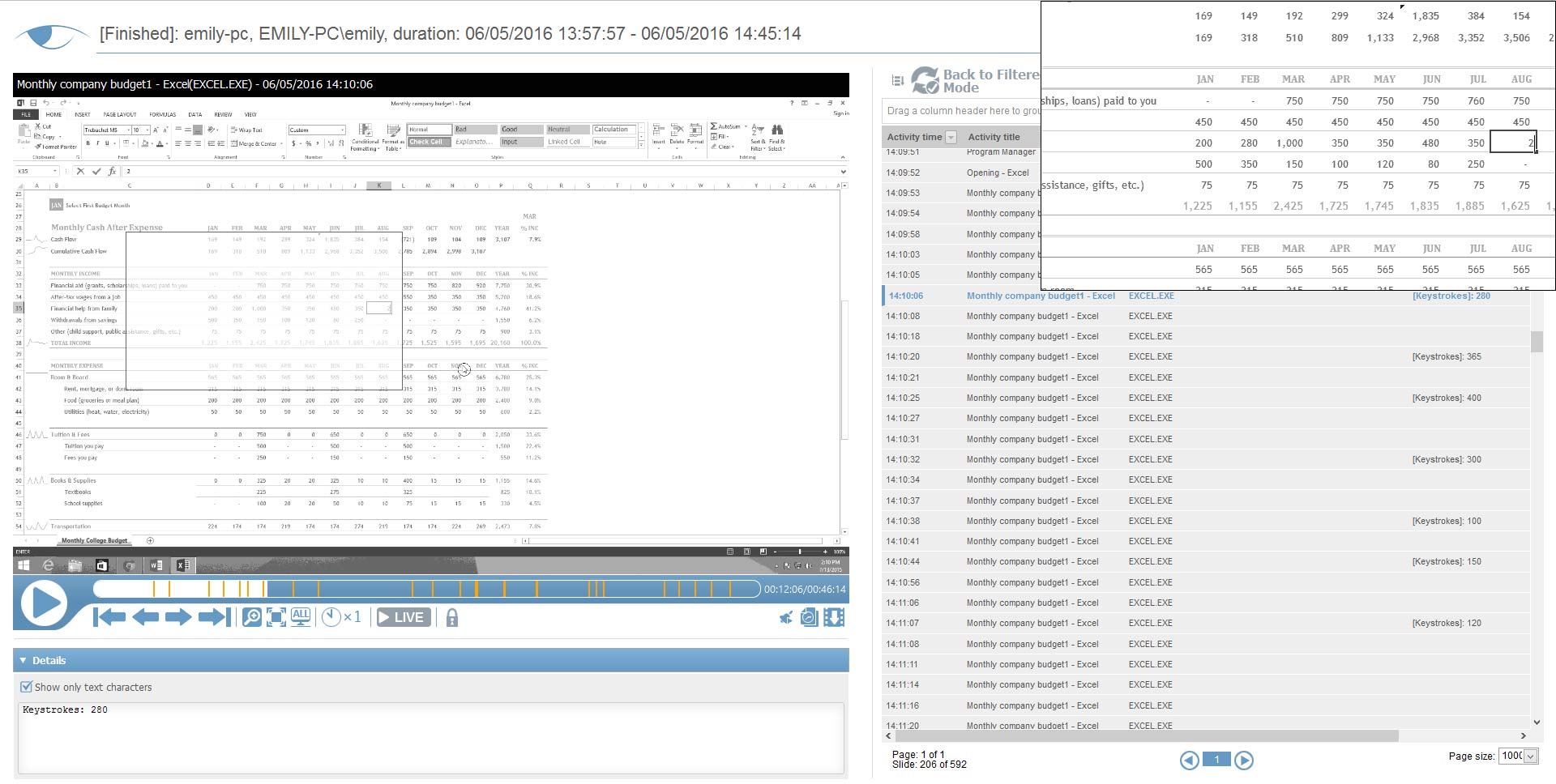Toggle Show only text characters checkbox
The height and width of the screenshot is (784, 1556).
pos(26,687)
